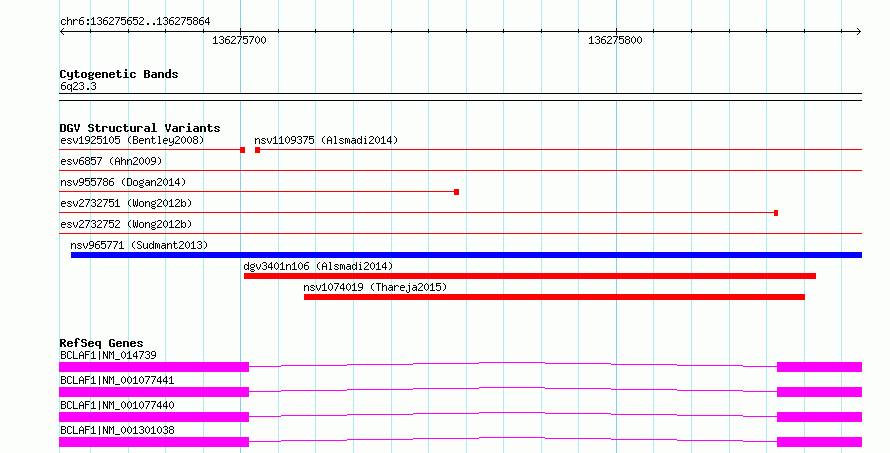The image size is (890, 453).
Task: Select the 6q23.3 band label
Action: click(78, 86)
